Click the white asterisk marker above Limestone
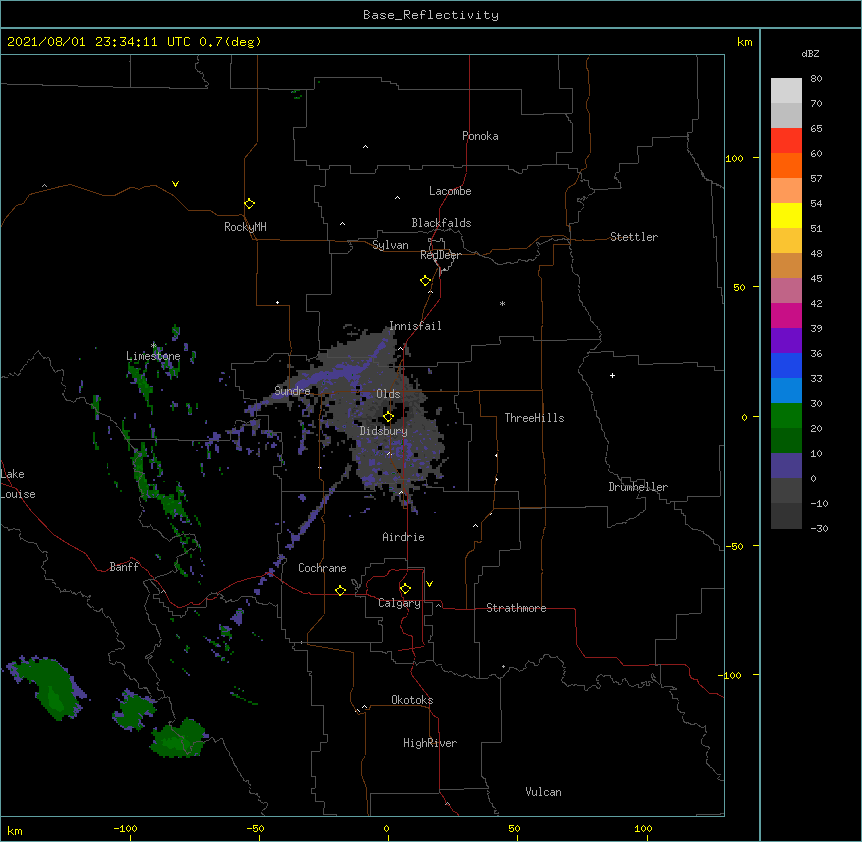 point(153,345)
